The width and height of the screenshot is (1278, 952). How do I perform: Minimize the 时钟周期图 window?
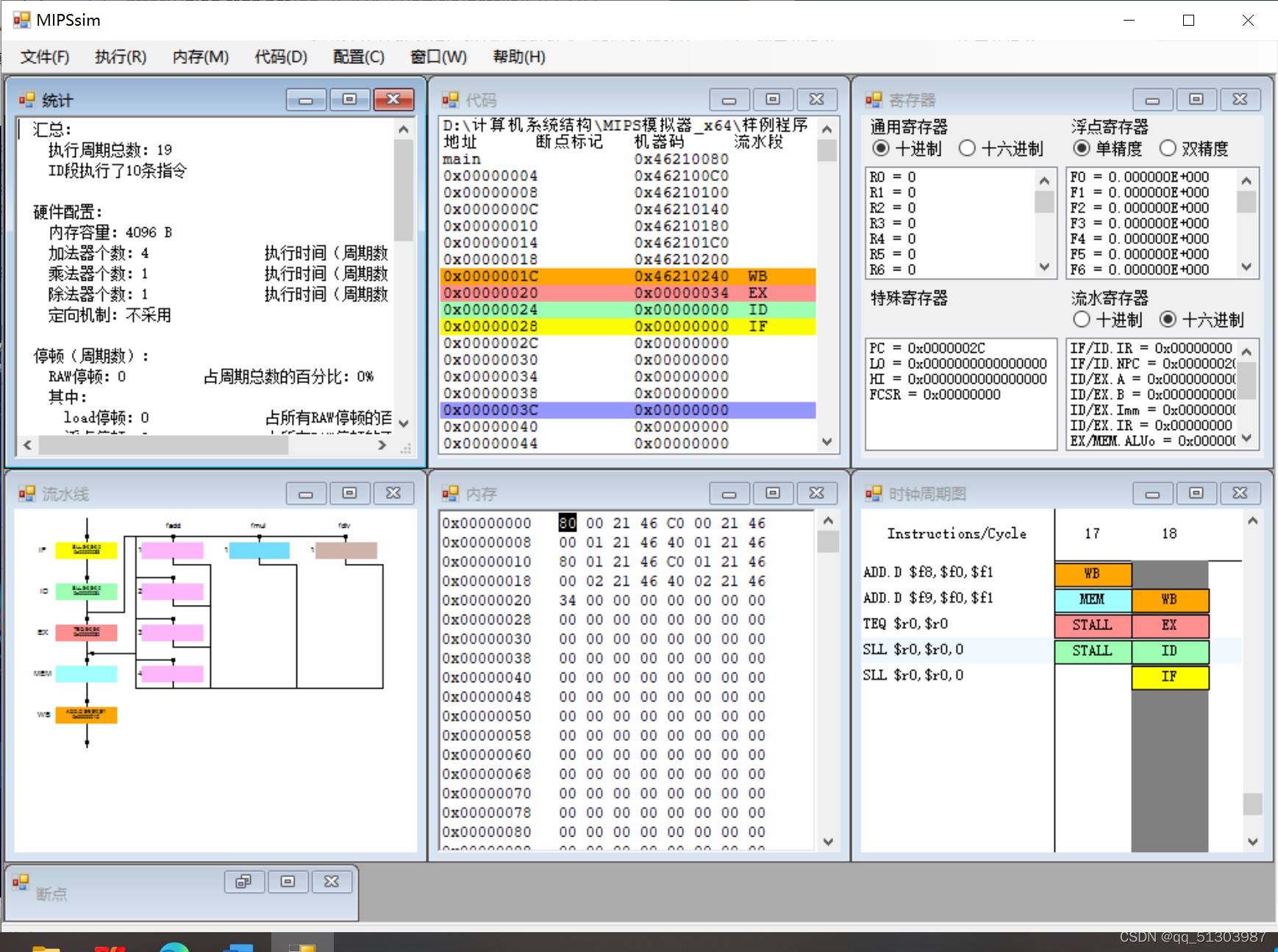point(1153,493)
